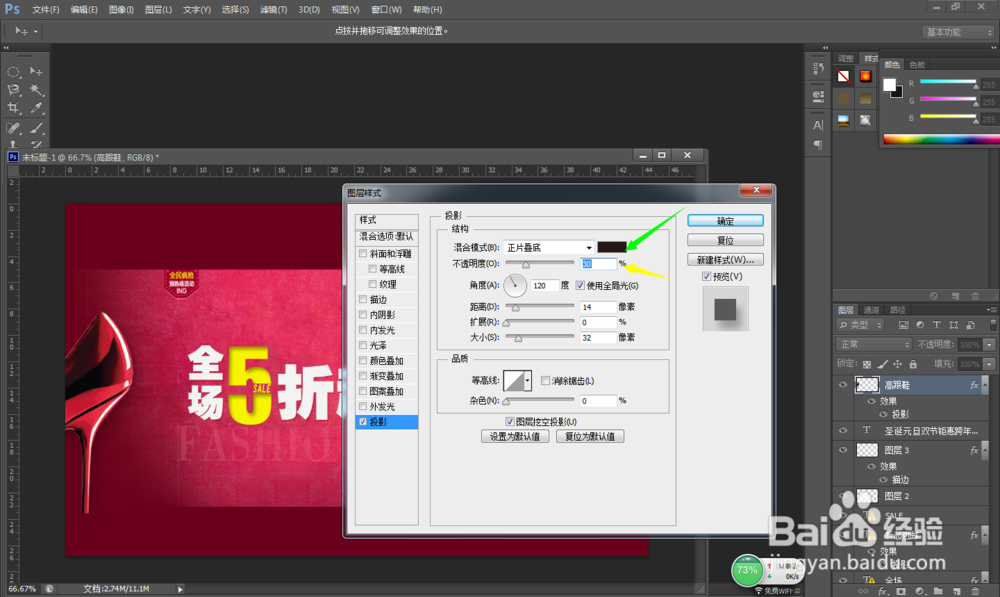Click the 确定 button
This screenshot has height=597, width=1000.
[725, 221]
